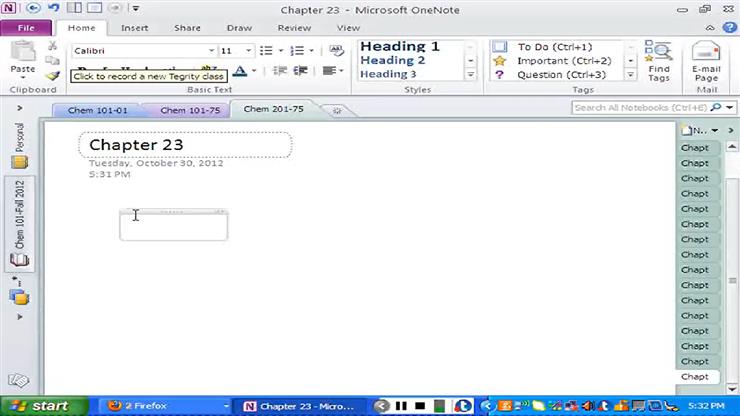
Task: Stop the Tegrity recording
Action: pos(420,406)
